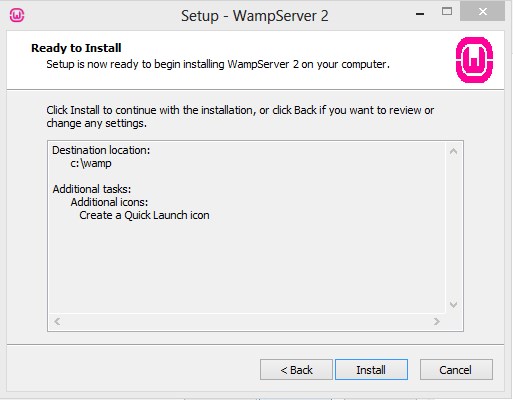Click the scroll up arrow in summary box

pos(453,152)
